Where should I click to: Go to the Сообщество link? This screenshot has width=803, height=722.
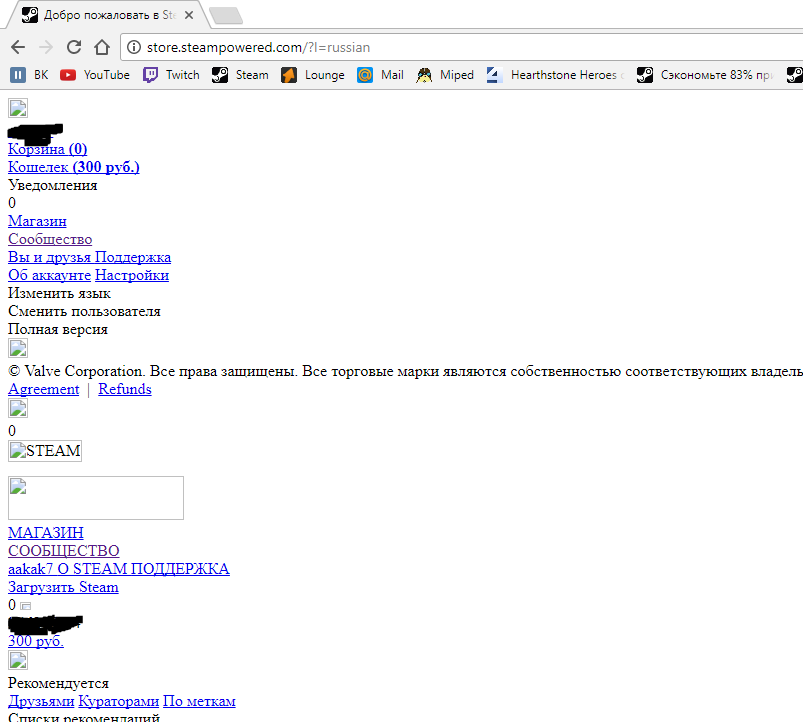[50, 239]
